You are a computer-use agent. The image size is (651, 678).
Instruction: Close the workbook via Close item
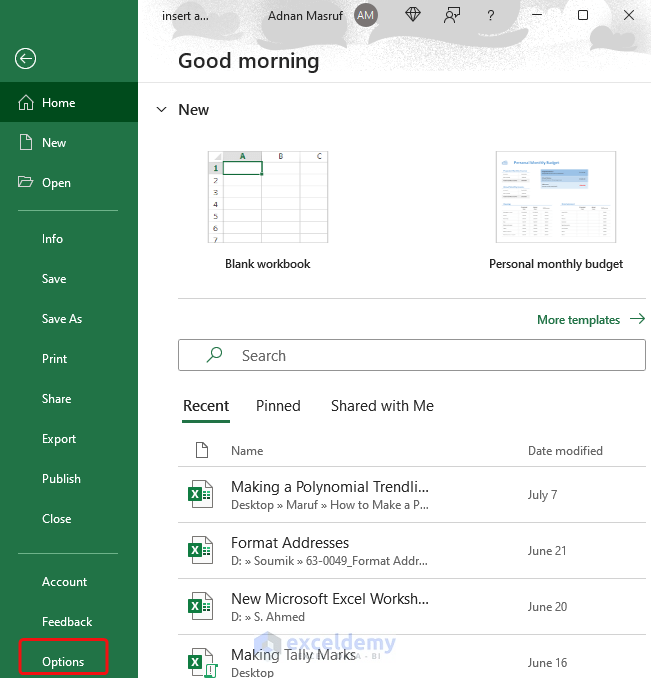pyautogui.click(x=57, y=519)
